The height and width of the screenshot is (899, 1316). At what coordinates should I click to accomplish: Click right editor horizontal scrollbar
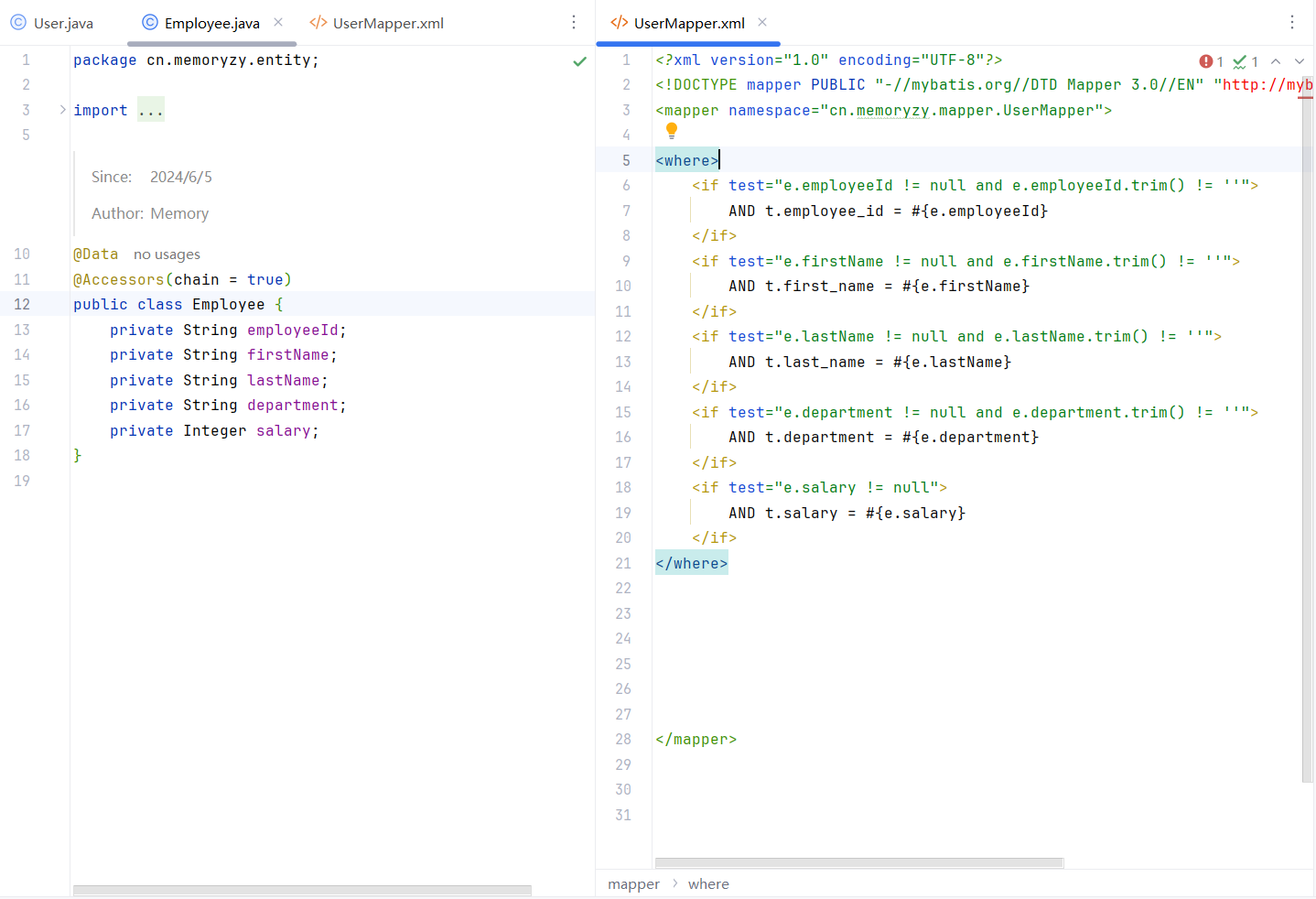coord(858,862)
